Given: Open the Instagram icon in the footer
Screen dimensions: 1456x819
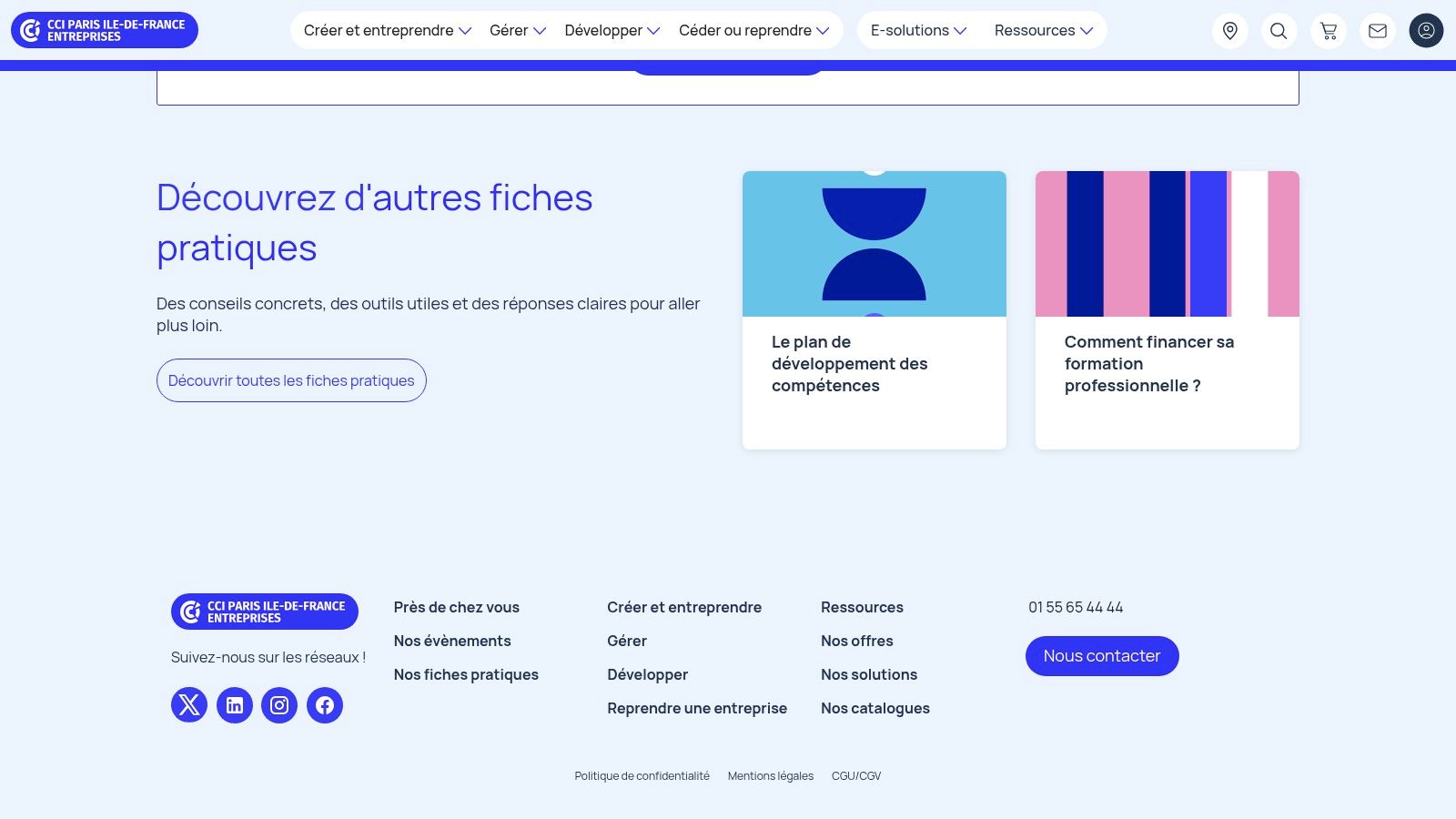Looking at the screenshot, I should (x=279, y=704).
